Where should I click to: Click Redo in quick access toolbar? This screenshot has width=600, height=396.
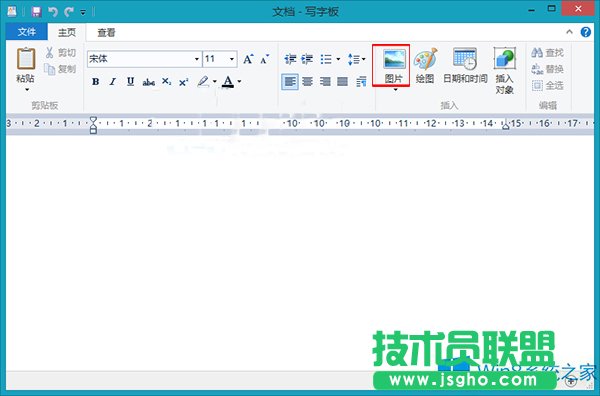69,11
